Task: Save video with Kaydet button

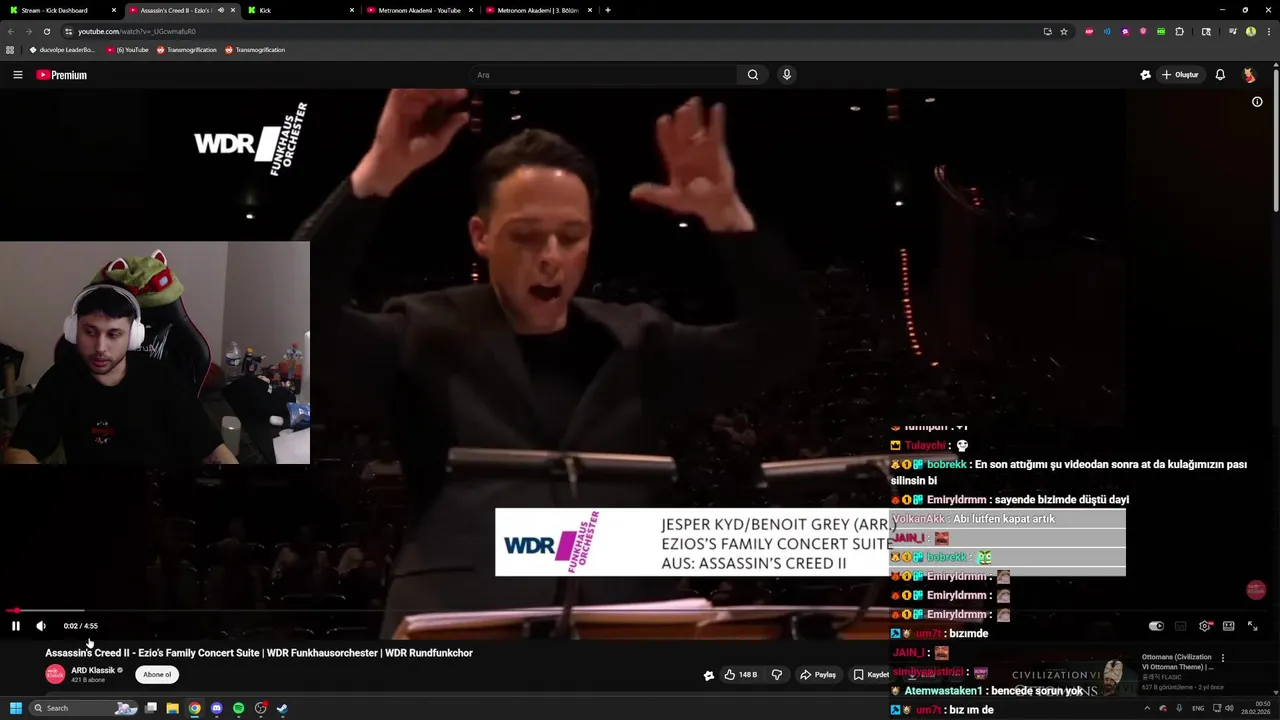Action: (x=870, y=675)
